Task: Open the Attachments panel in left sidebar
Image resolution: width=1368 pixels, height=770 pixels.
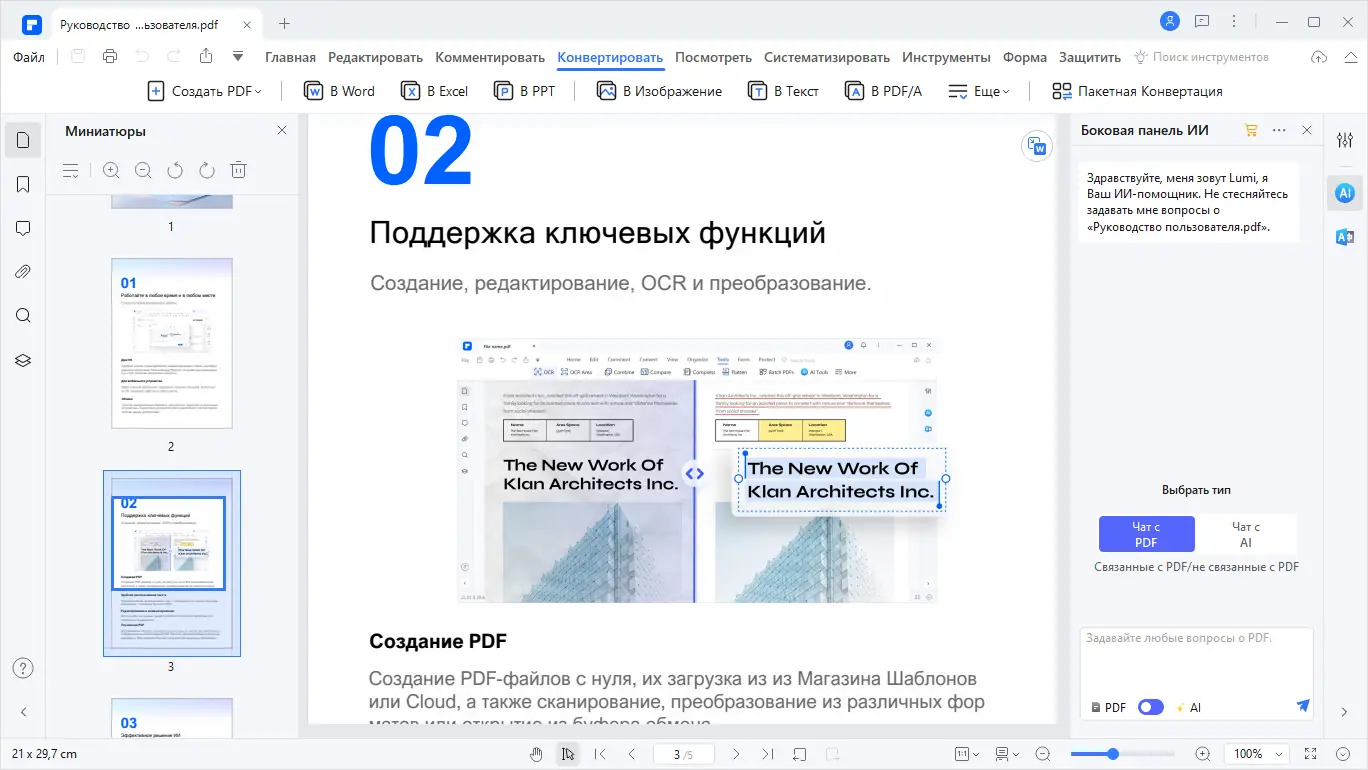Action: (x=22, y=271)
